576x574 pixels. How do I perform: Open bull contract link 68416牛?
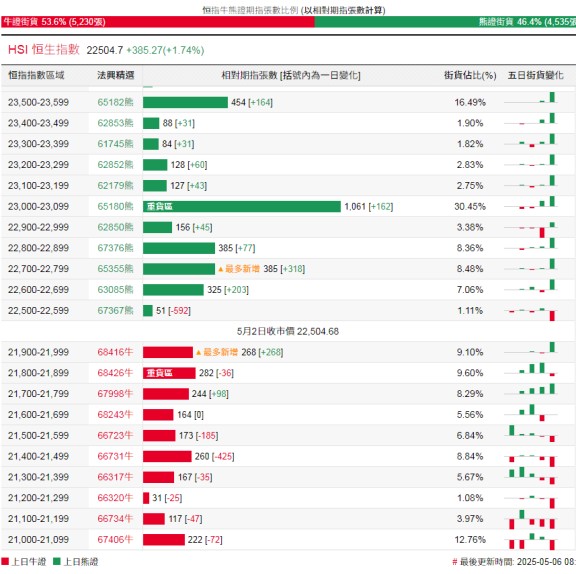(115, 352)
